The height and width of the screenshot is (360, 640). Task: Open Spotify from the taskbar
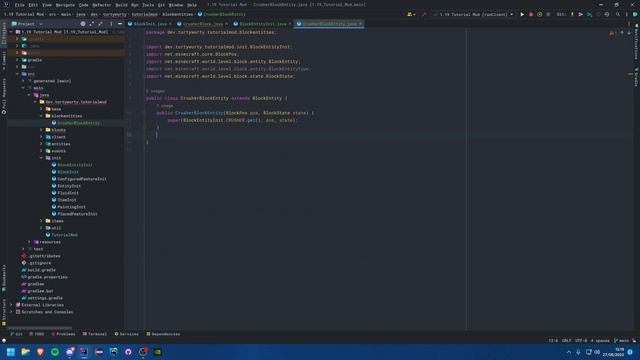pos(55,351)
